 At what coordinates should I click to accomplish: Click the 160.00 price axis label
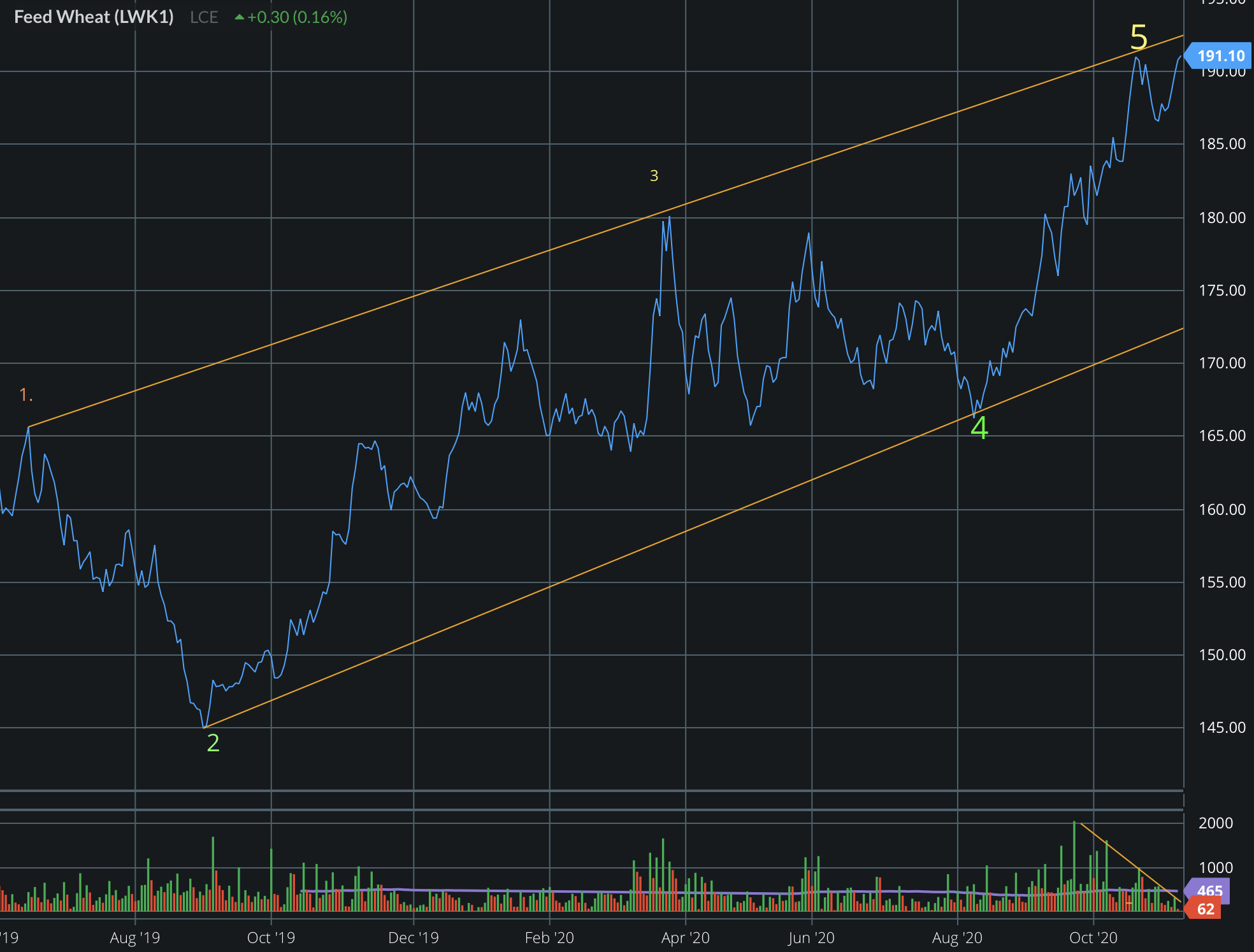(x=1222, y=510)
